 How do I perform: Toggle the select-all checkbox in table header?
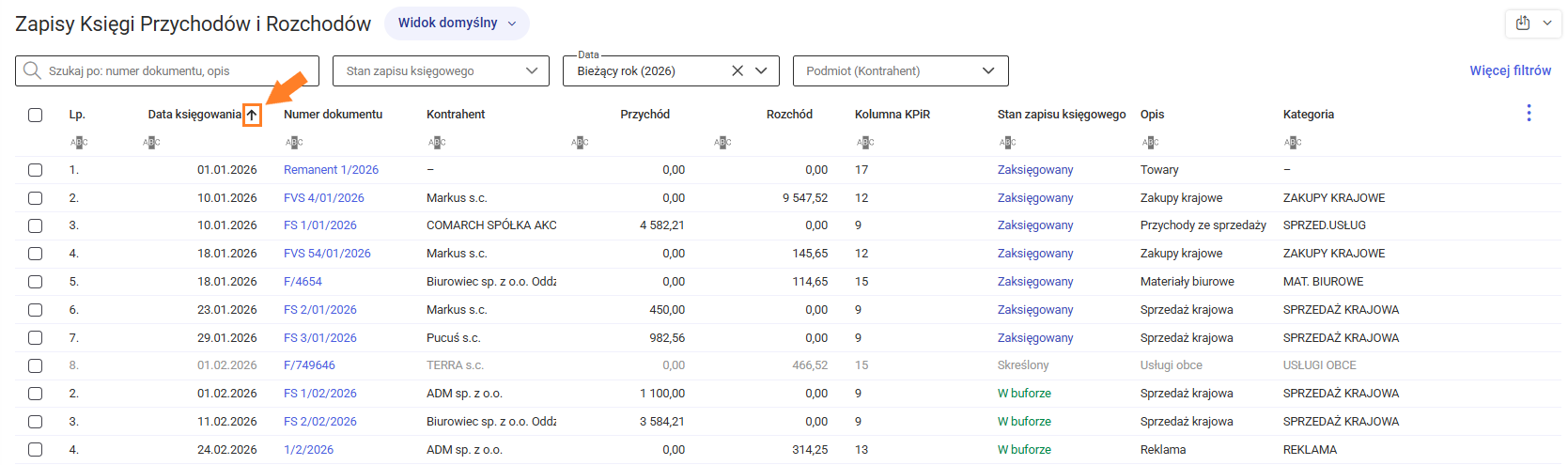pos(36,115)
